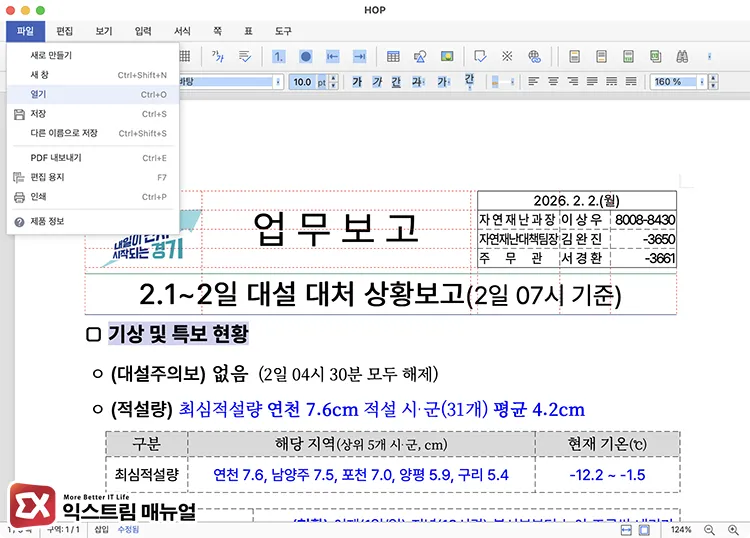750x538 pixels.
Task: Toggle underline text formatting
Action: click(396, 82)
